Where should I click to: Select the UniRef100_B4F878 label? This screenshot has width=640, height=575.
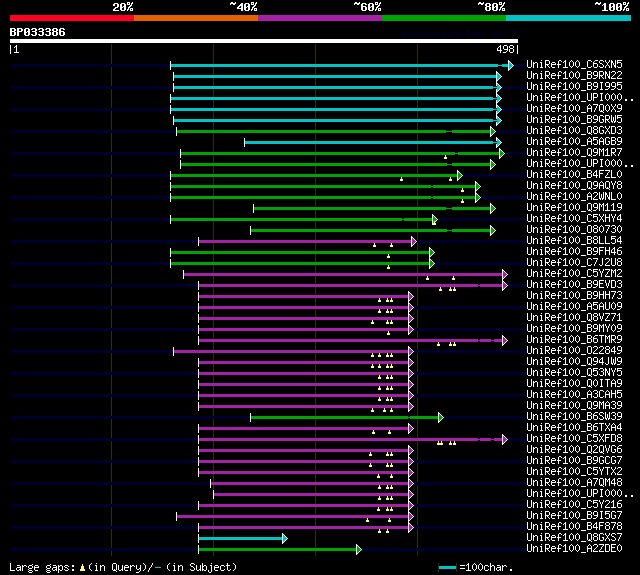574,527
